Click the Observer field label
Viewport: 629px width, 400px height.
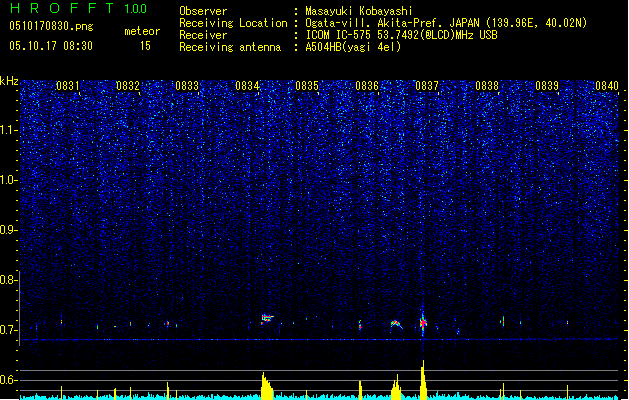203,11
